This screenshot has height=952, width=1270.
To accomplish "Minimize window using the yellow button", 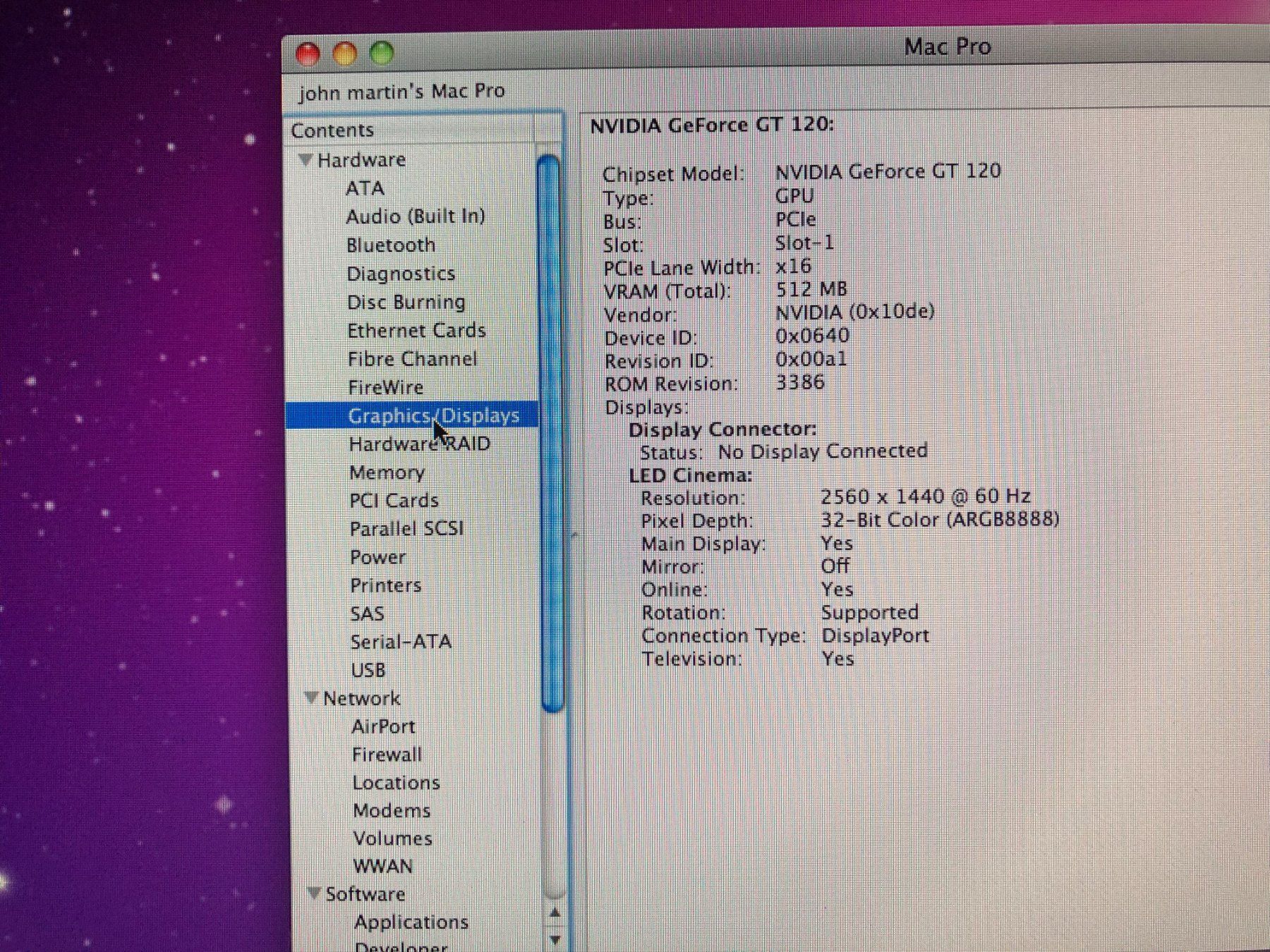I will [x=345, y=54].
